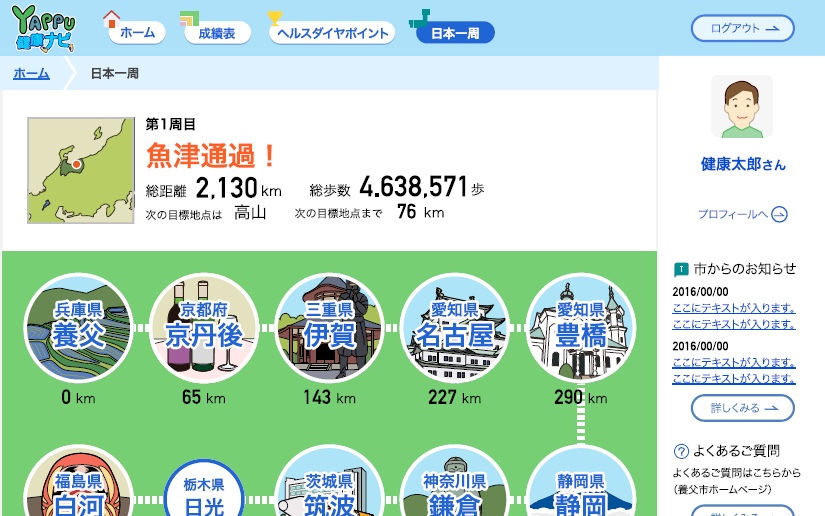This screenshot has width=825, height=516.
Task: Click the 0 km label under 養父
Action: pyautogui.click(x=78, y=397)
